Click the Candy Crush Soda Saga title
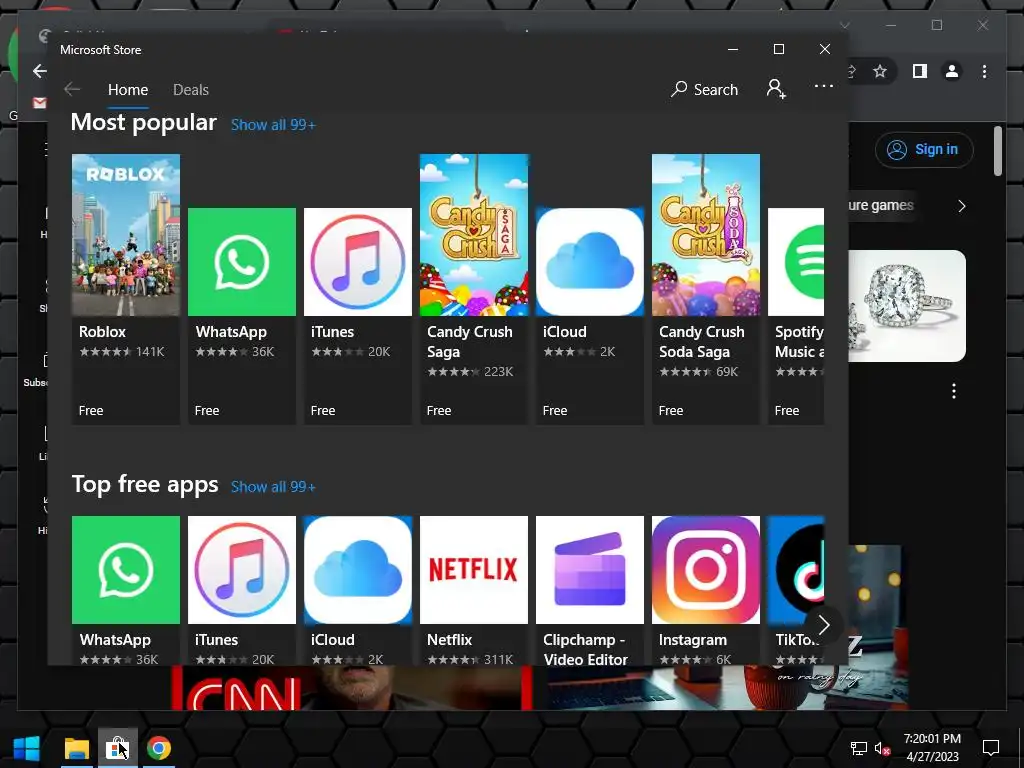 701,342
